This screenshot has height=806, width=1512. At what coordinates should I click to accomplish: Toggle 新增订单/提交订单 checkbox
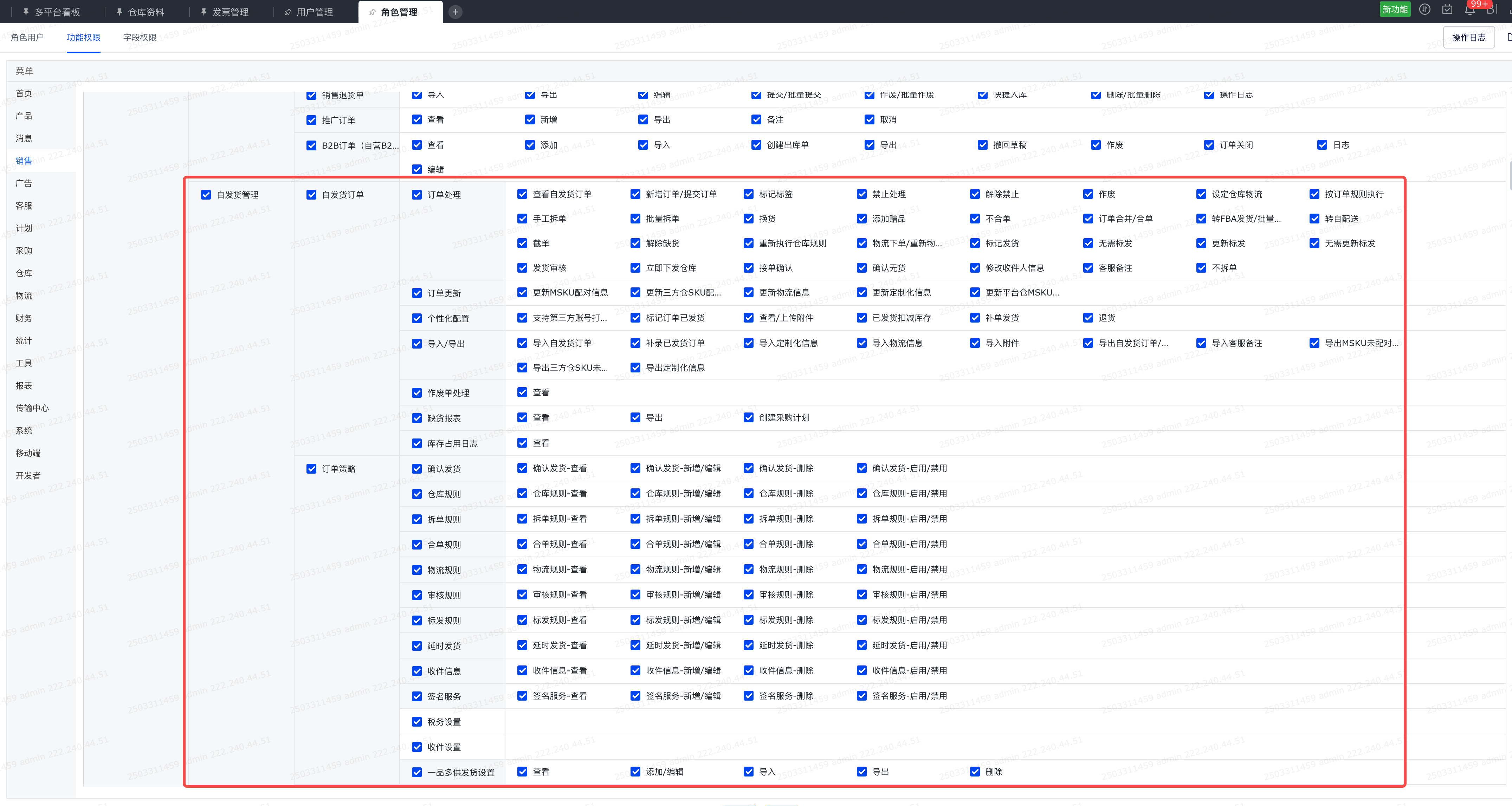[x=635, y=194]
